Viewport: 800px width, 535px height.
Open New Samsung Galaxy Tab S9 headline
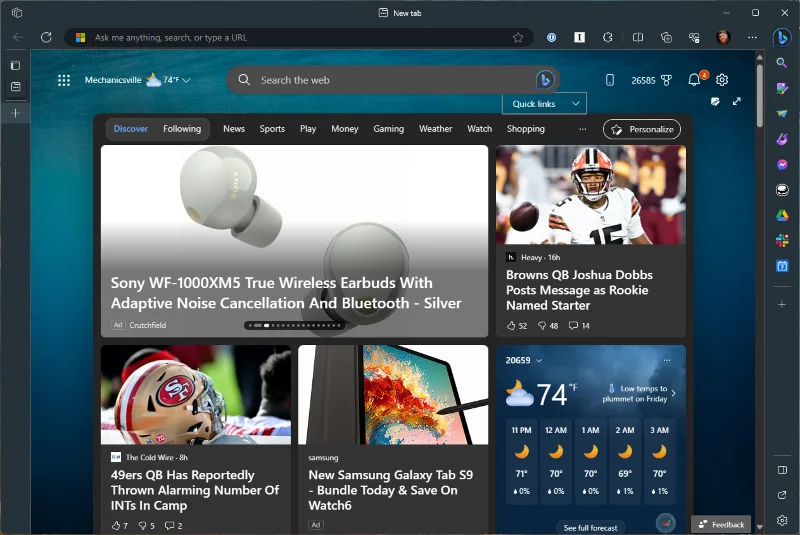[x=390, y=490]
